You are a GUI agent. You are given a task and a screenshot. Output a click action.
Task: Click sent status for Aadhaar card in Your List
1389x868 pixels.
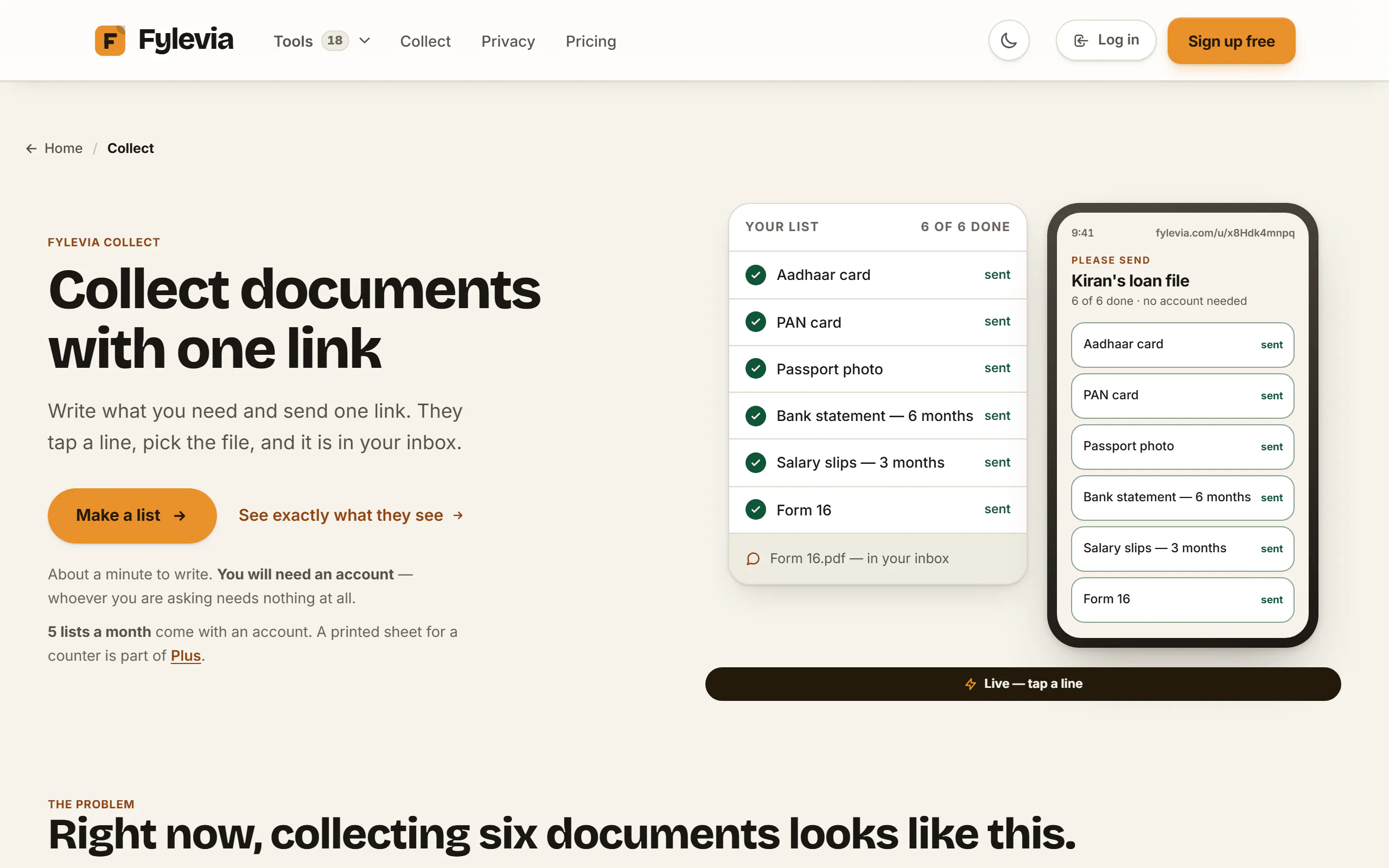[997, 275]
